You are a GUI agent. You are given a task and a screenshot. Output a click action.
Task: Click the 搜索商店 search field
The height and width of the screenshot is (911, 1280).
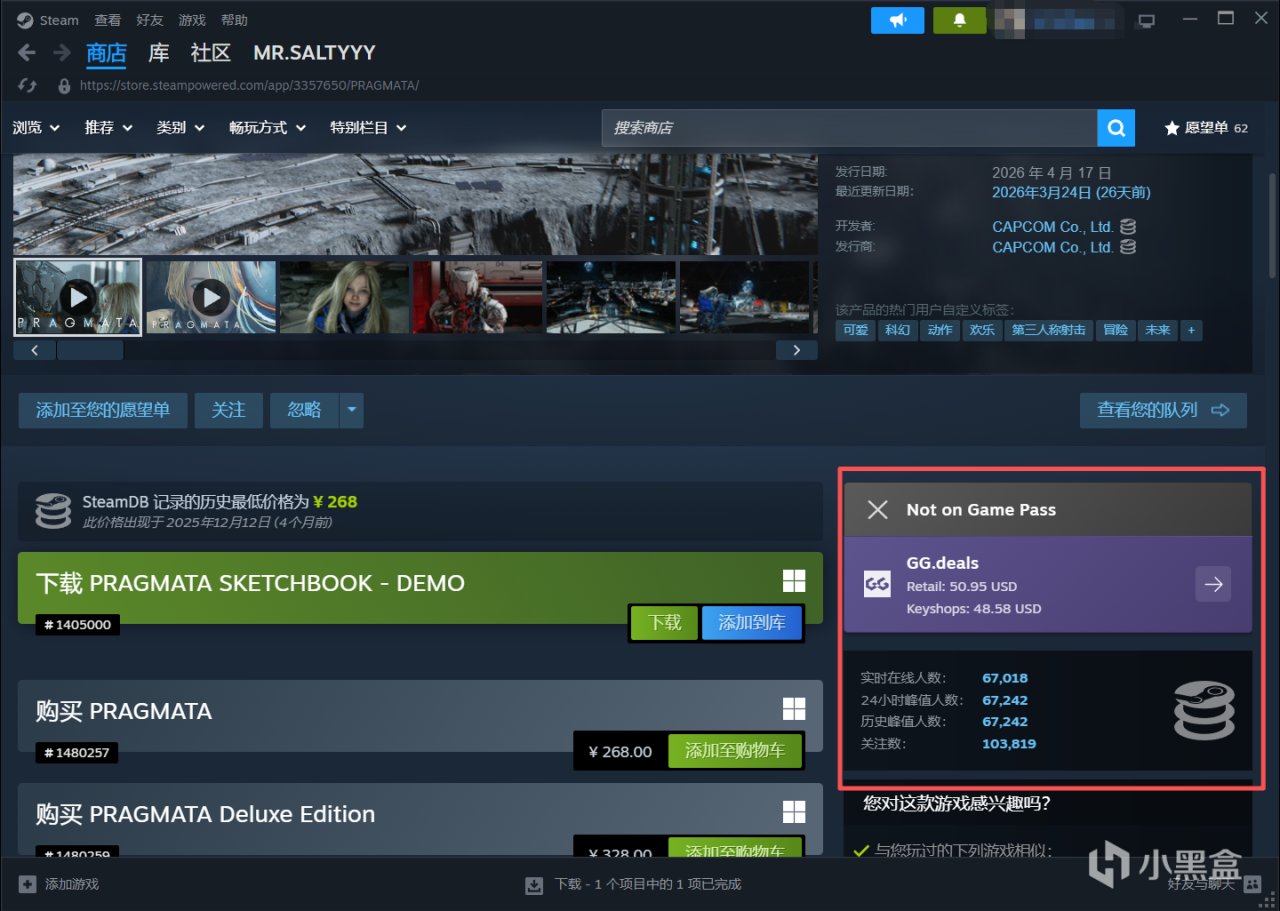tap(849, 128)
